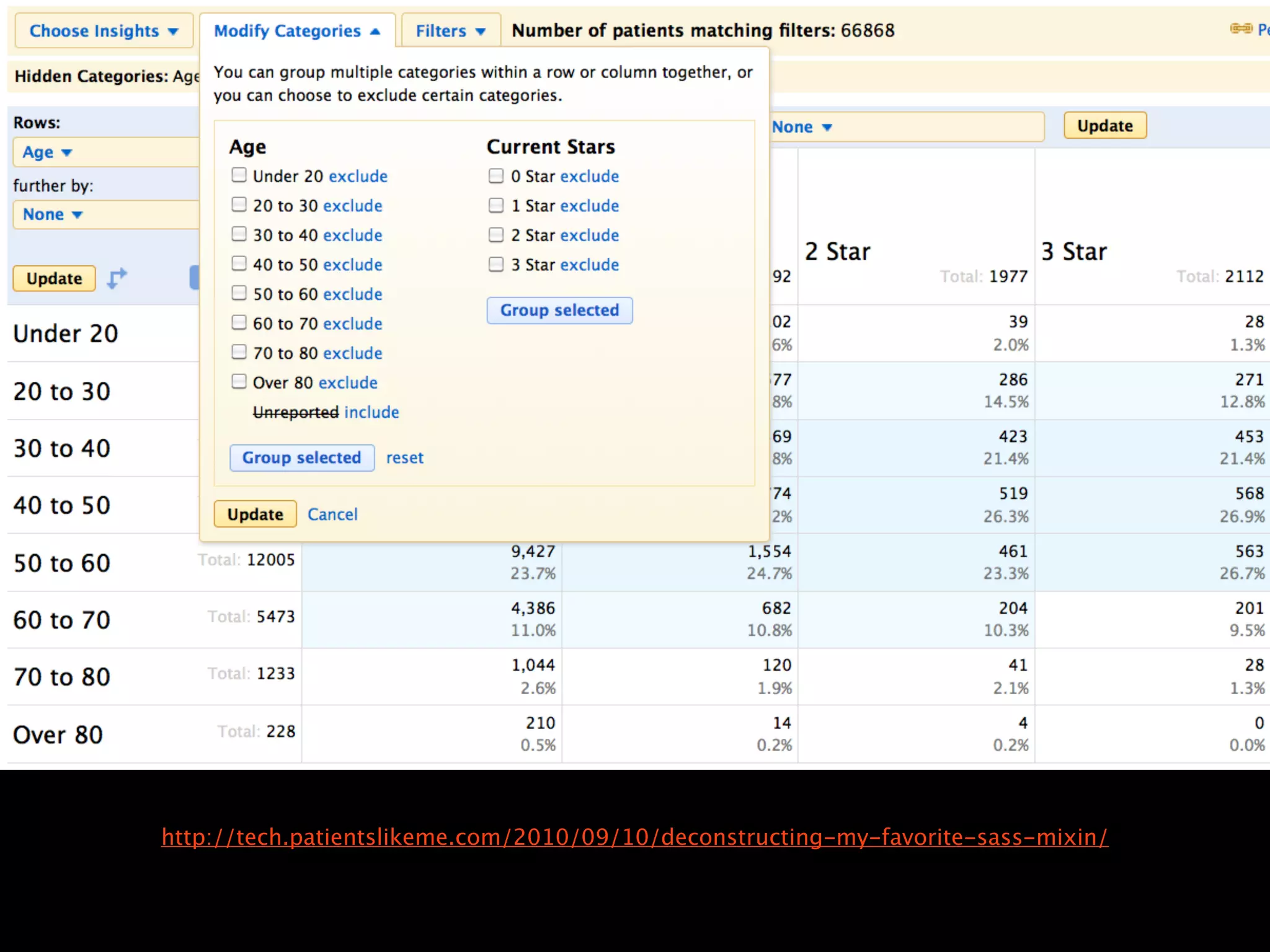Click exclude link for 40 to 50
Image resolution: width=1270 pixels, height=952 pixels.
pyautogui.click(x=353, y=265)
